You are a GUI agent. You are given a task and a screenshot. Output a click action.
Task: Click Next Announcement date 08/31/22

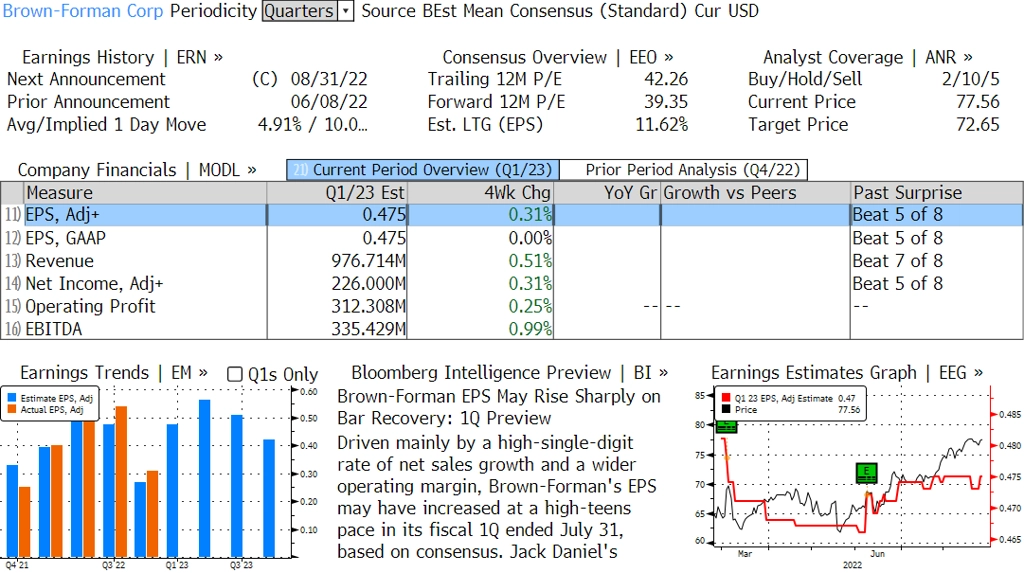(x=329, y=79)
